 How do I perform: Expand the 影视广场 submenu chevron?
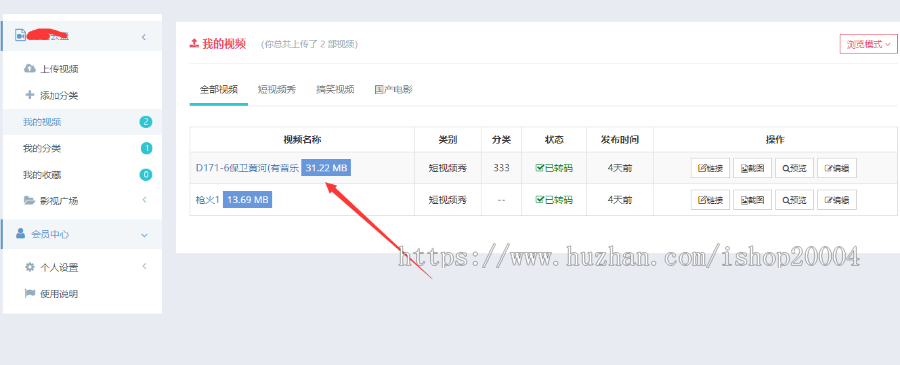(145, 200)
